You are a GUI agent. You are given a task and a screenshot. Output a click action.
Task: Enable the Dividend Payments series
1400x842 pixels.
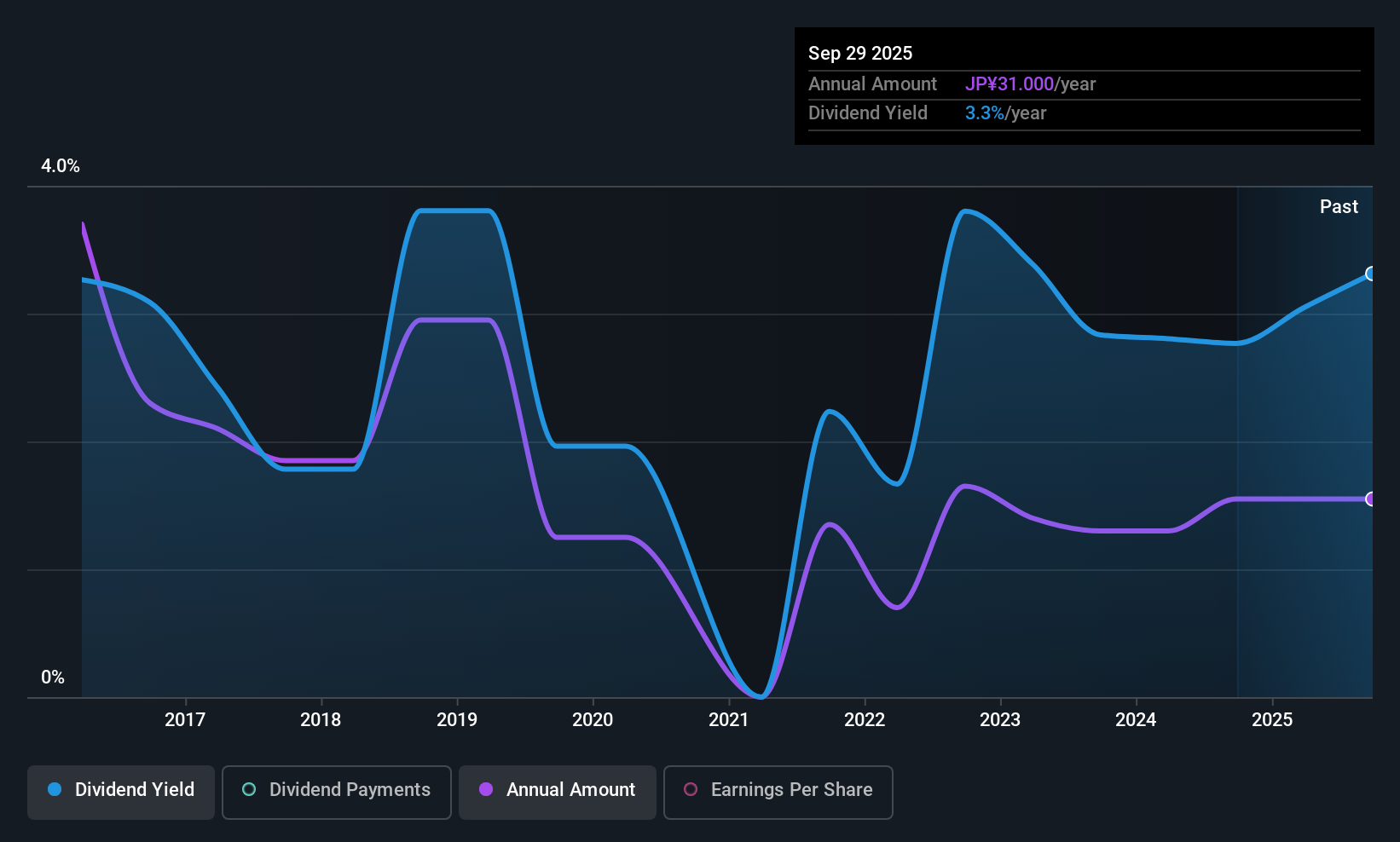point(336,792)
